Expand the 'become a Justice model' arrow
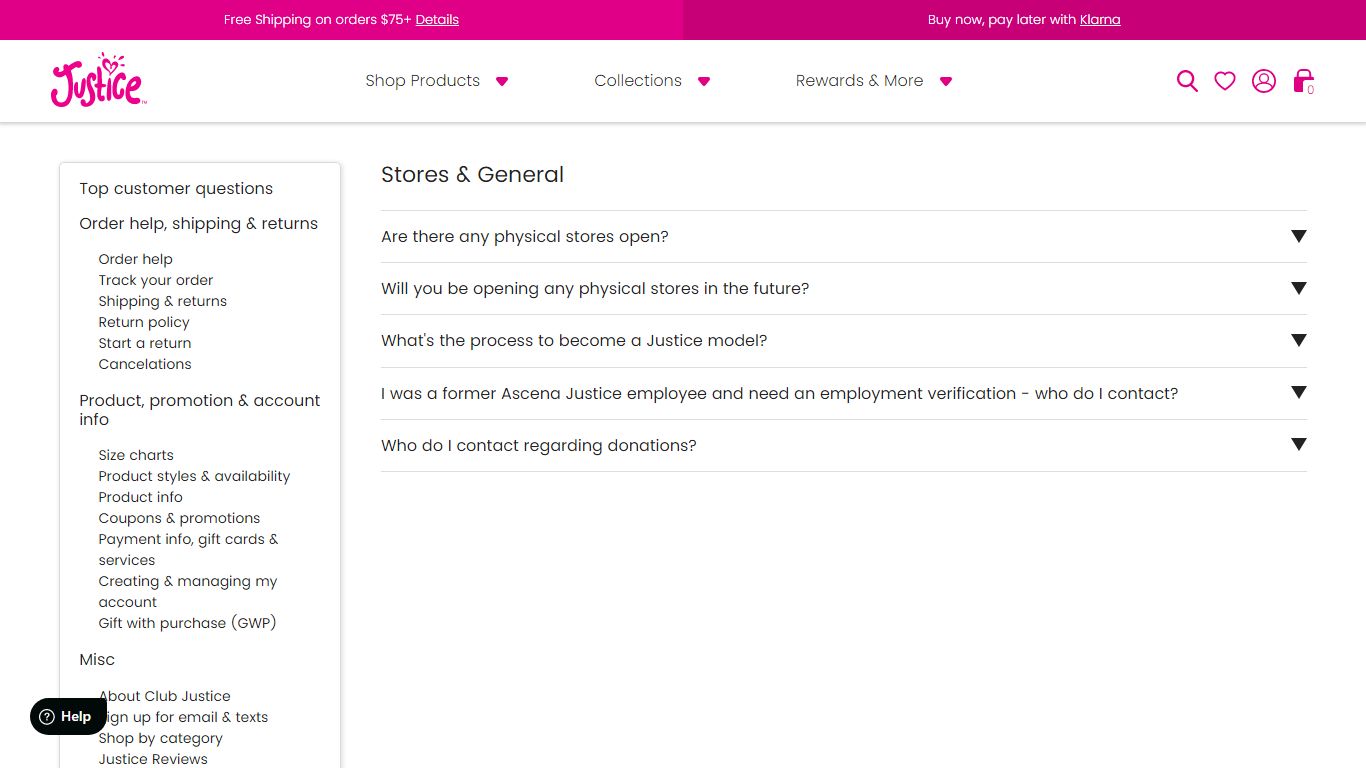Image resolution: width=1366 pixels, height=768 pixels. click(1298, 340)
